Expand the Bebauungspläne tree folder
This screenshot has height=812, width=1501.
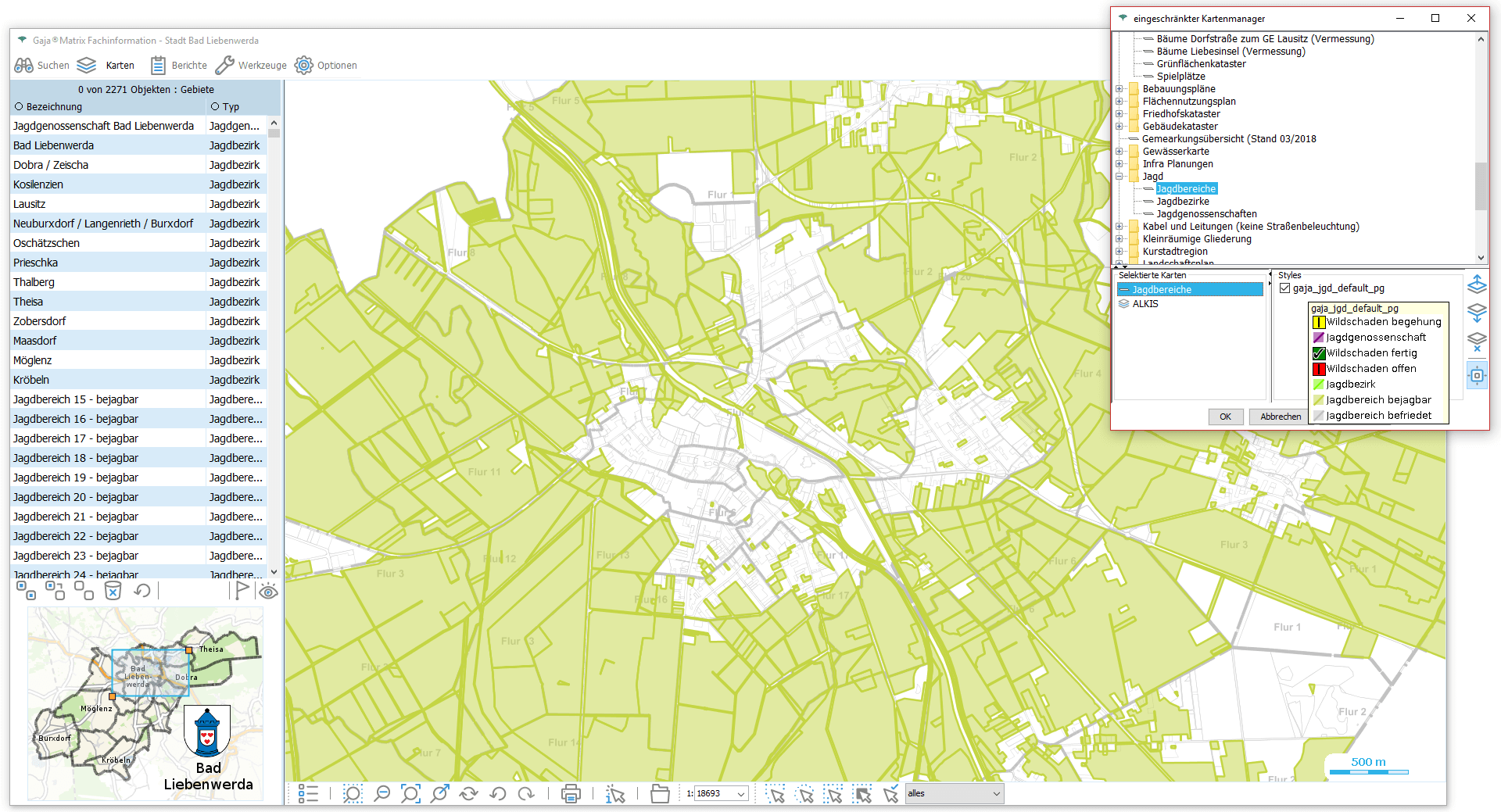click(x=1119, y=89)
